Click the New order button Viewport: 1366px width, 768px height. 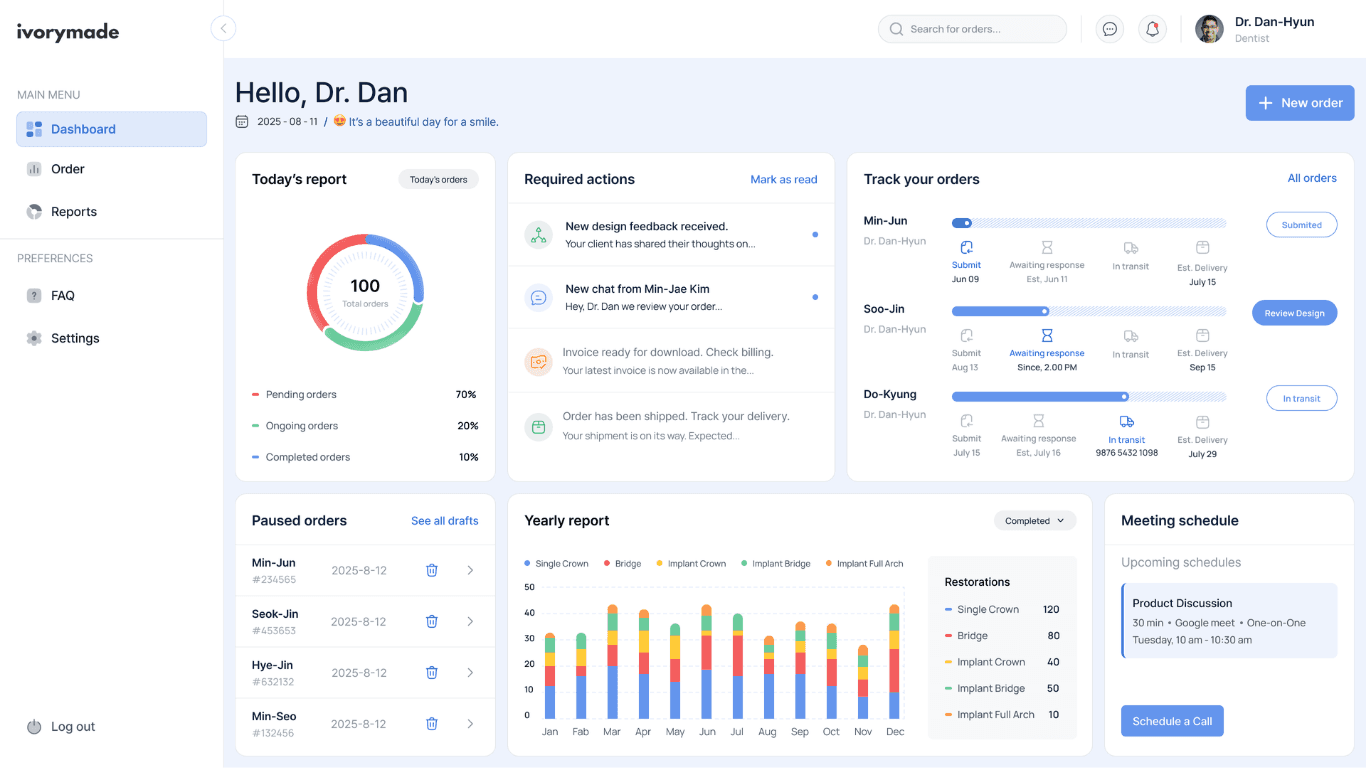click(1299, 102)
